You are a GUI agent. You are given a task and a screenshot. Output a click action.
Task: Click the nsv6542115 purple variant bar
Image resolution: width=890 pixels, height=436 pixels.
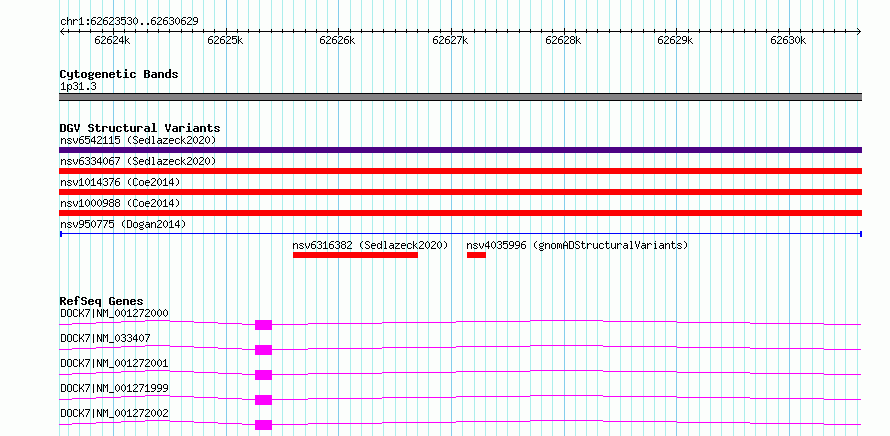pyautogui.click(x=460, y=150)
